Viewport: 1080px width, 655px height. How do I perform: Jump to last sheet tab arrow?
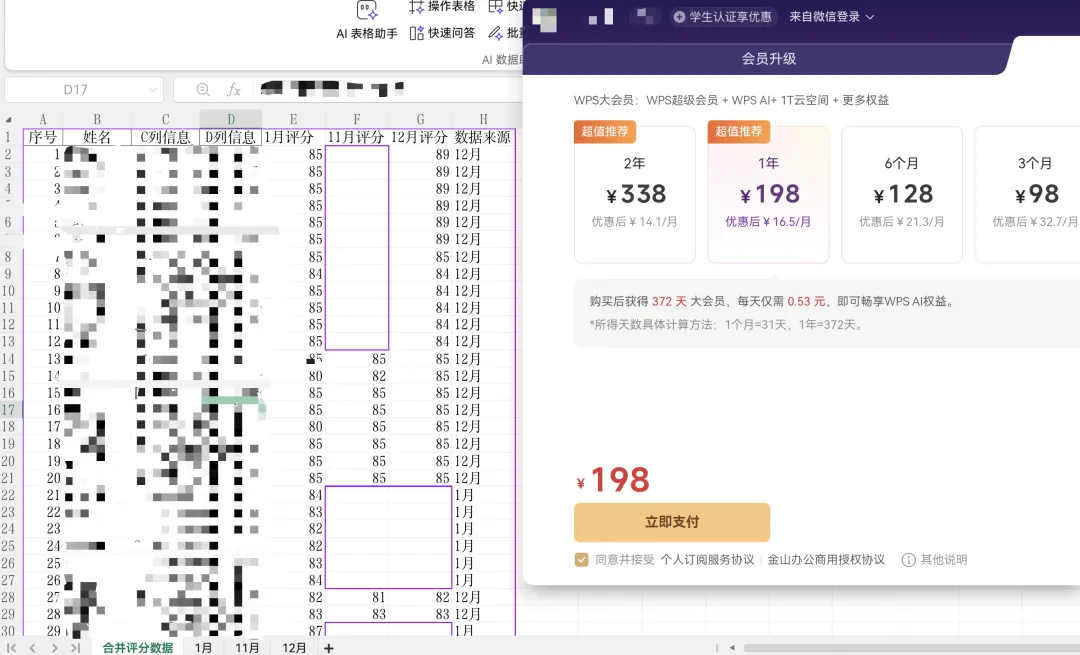[x=75, y=648]
